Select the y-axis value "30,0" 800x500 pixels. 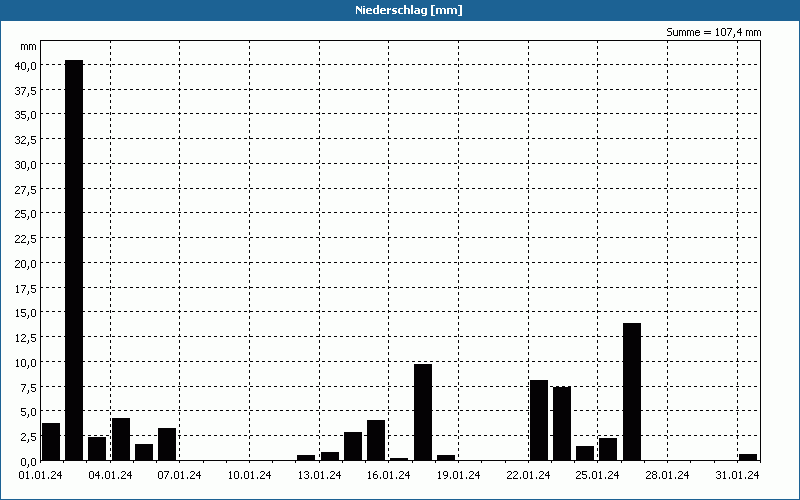(x=26, y=164)
